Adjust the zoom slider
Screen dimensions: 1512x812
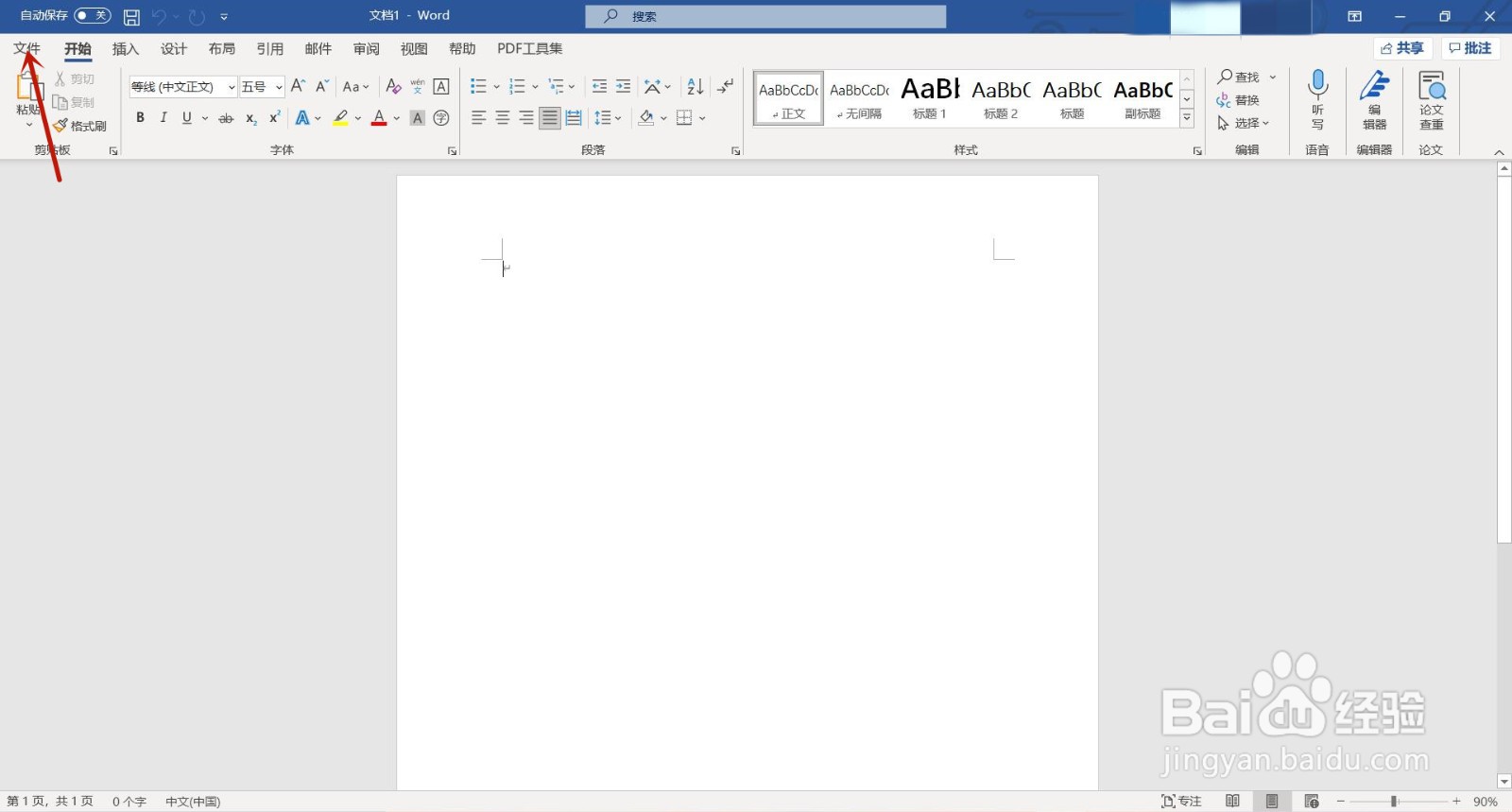coord(1394,802)
